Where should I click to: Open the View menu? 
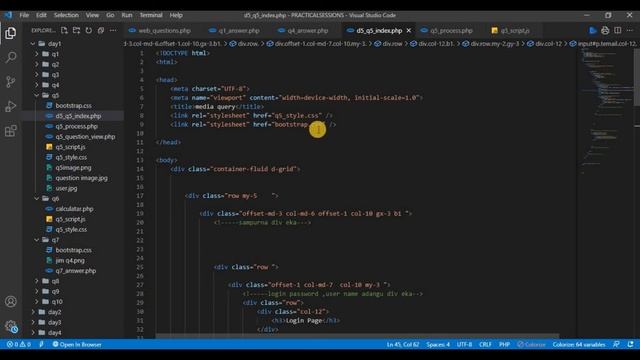click(92, 15)
